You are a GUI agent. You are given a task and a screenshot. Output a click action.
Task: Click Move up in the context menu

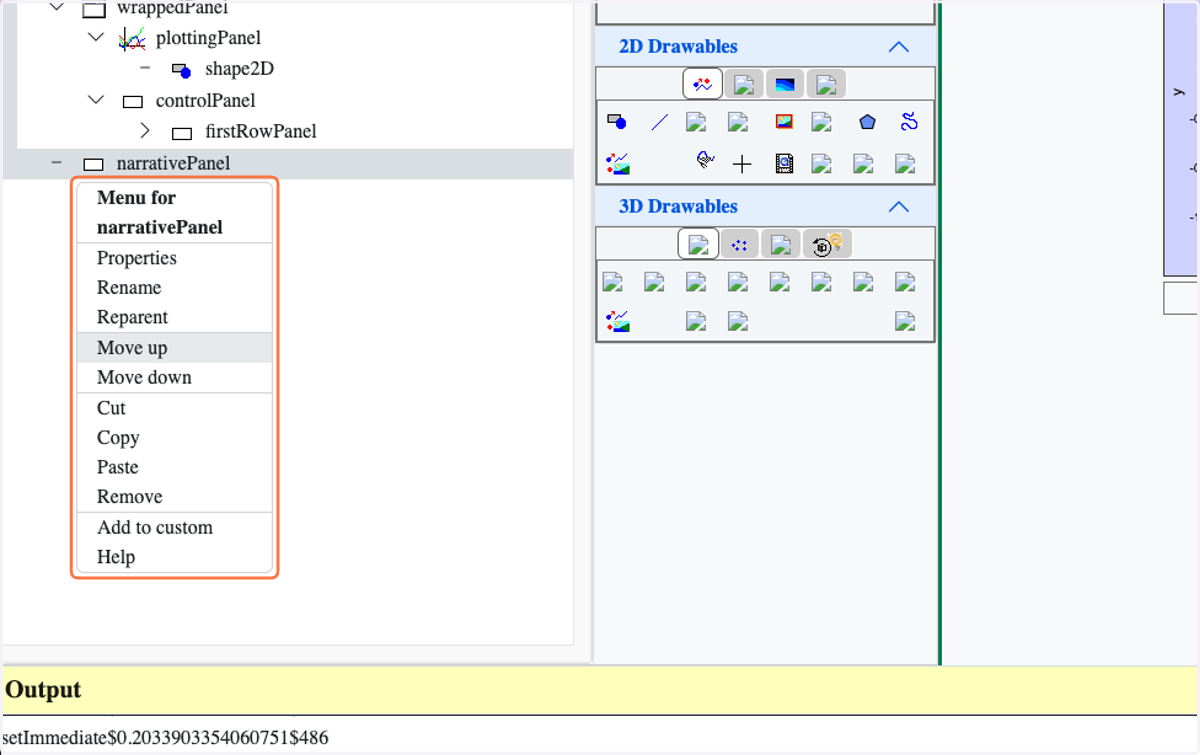coord(174,348)
